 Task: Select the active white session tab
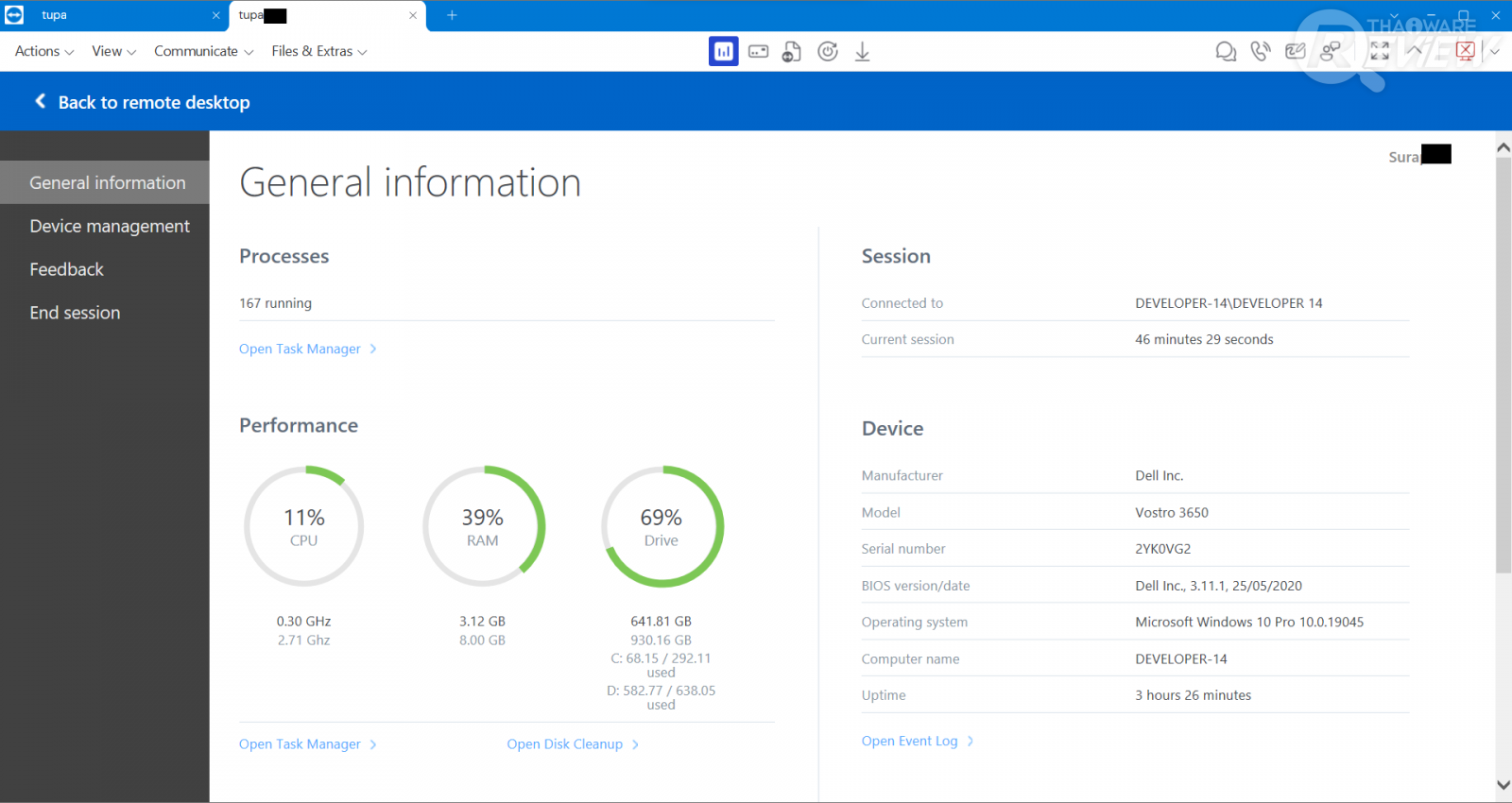[x=328, y=16]
